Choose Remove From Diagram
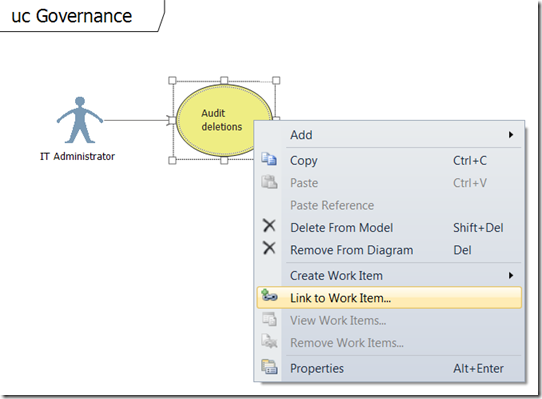 (389, 250)
